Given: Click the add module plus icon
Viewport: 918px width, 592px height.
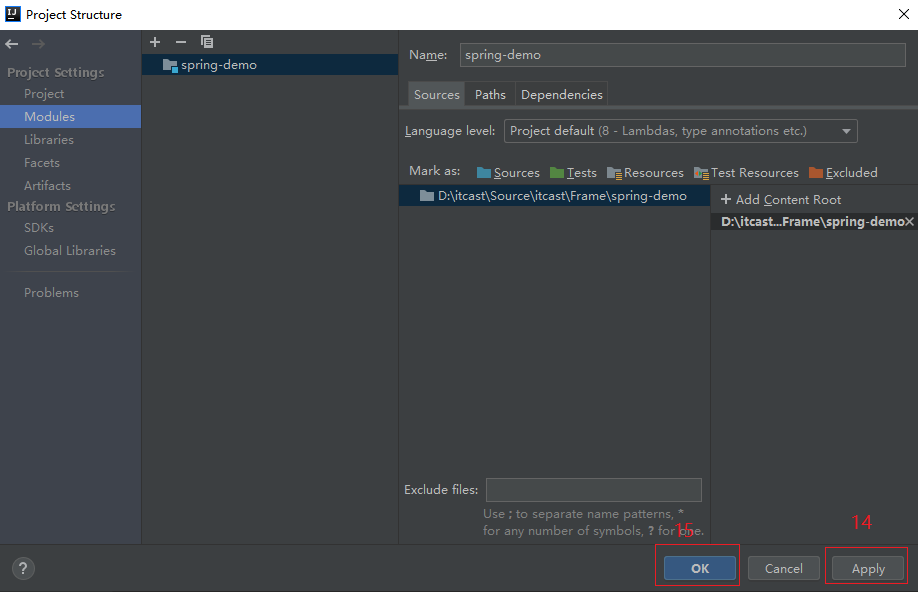Looking at the screenshot, I should point(155,42).
